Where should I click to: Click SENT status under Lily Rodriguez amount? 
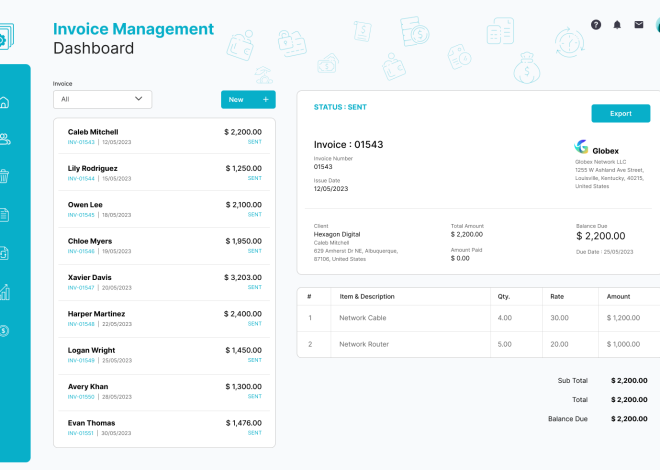[255, 178]
